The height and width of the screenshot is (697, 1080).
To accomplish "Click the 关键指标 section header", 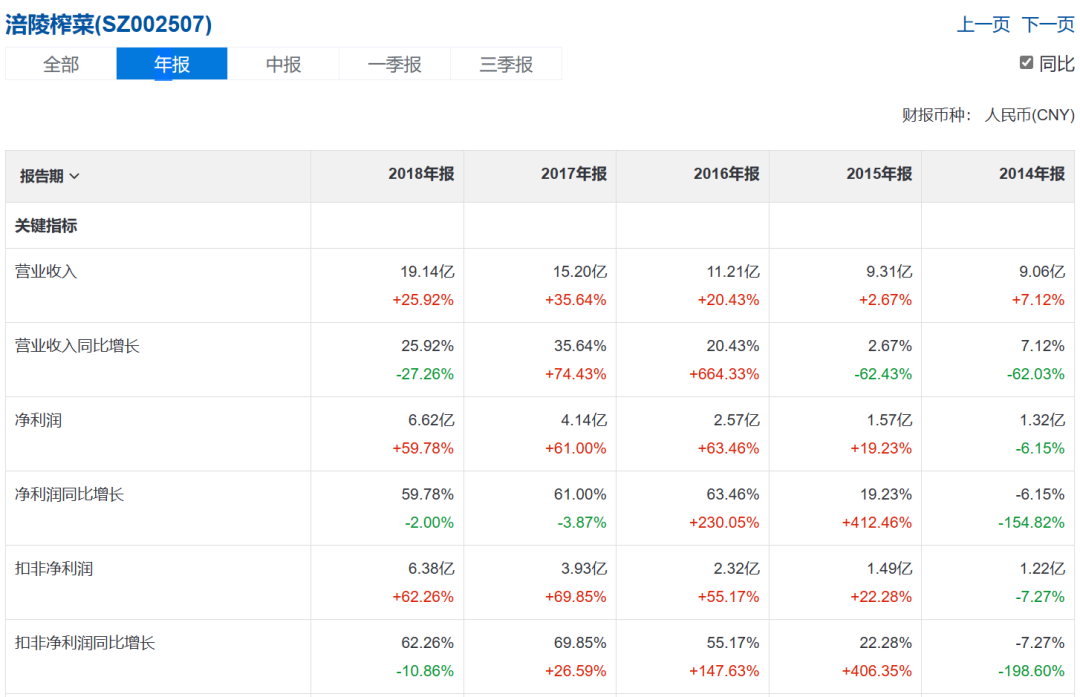I will [x=46, y=226].
